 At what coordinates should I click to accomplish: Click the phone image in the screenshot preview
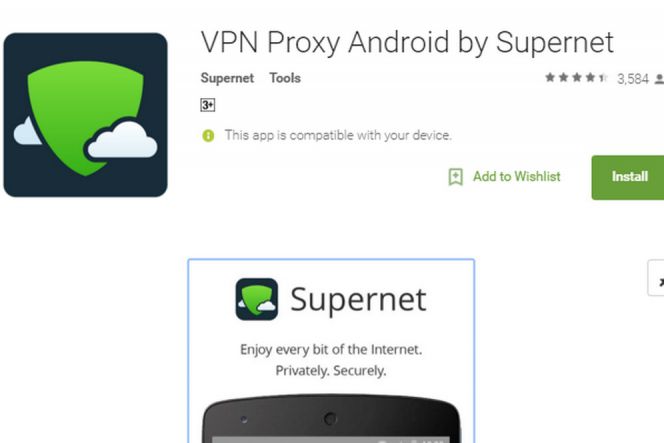[x=331, y=418]
